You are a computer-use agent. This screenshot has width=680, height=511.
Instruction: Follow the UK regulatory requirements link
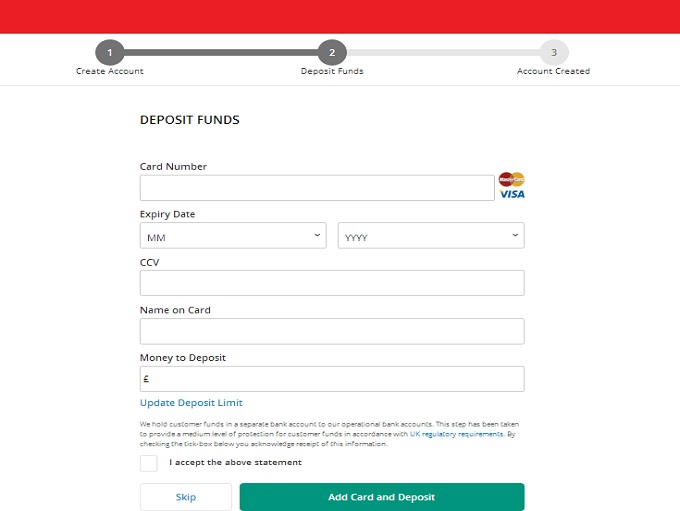pos(456,434)
